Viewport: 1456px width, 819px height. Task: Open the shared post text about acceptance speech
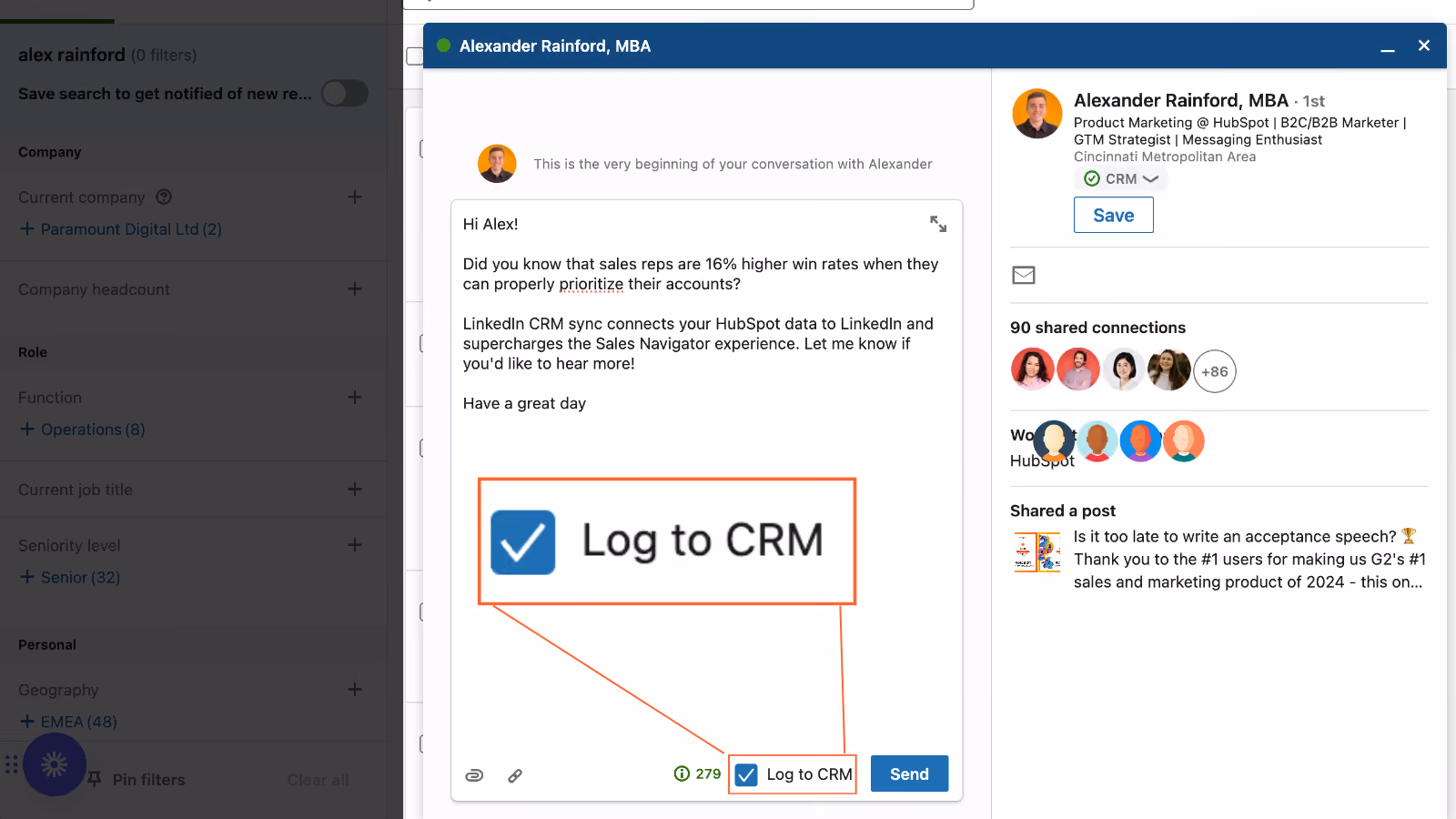tap(1249, 559)
